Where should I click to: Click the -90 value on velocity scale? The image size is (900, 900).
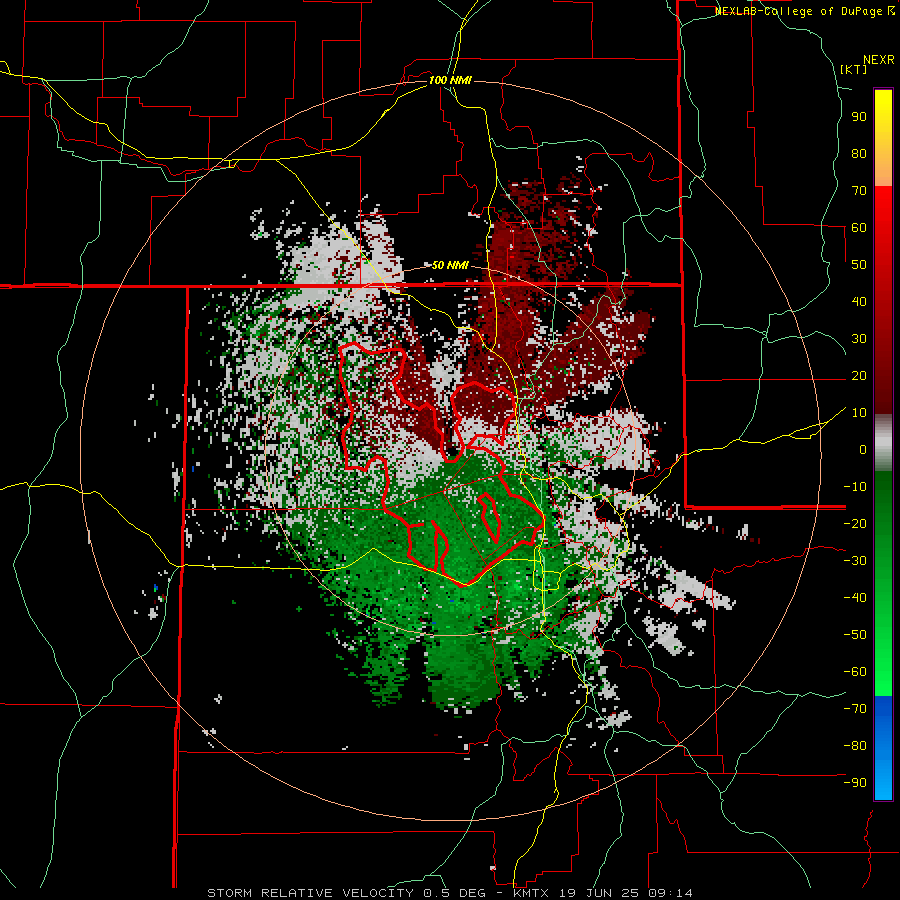point(855,783)
